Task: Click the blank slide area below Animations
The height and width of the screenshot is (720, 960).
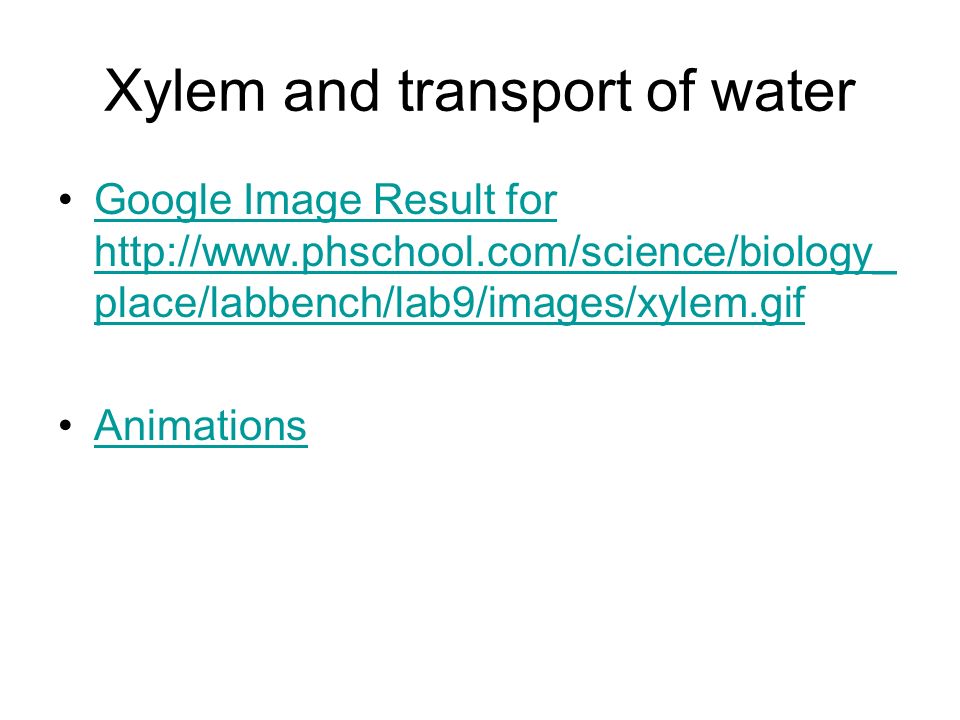Action: pos(480,582)
